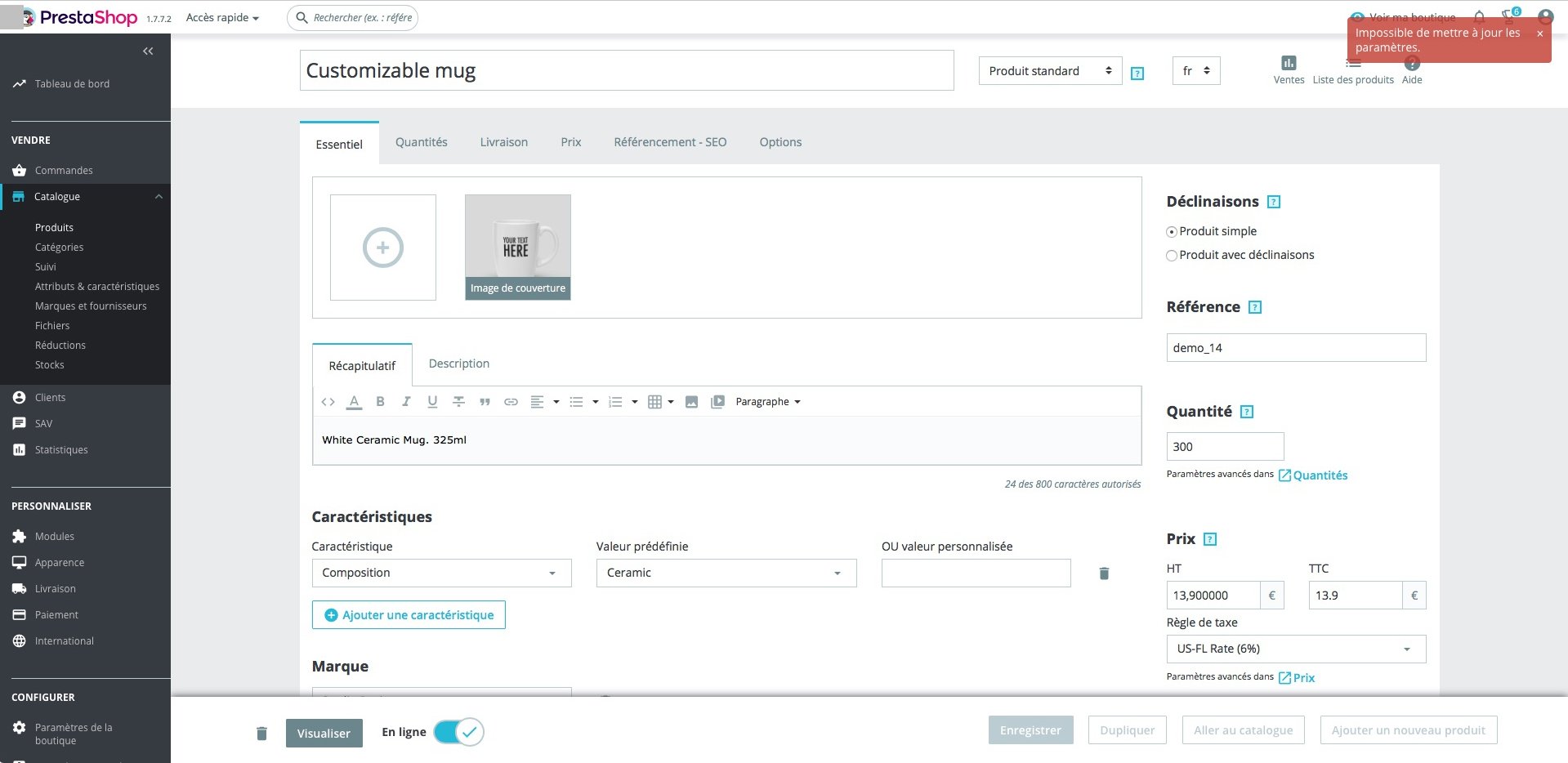Open the Prix advanced settings link
This screenshot has width=1568, height=763.
1297,678
